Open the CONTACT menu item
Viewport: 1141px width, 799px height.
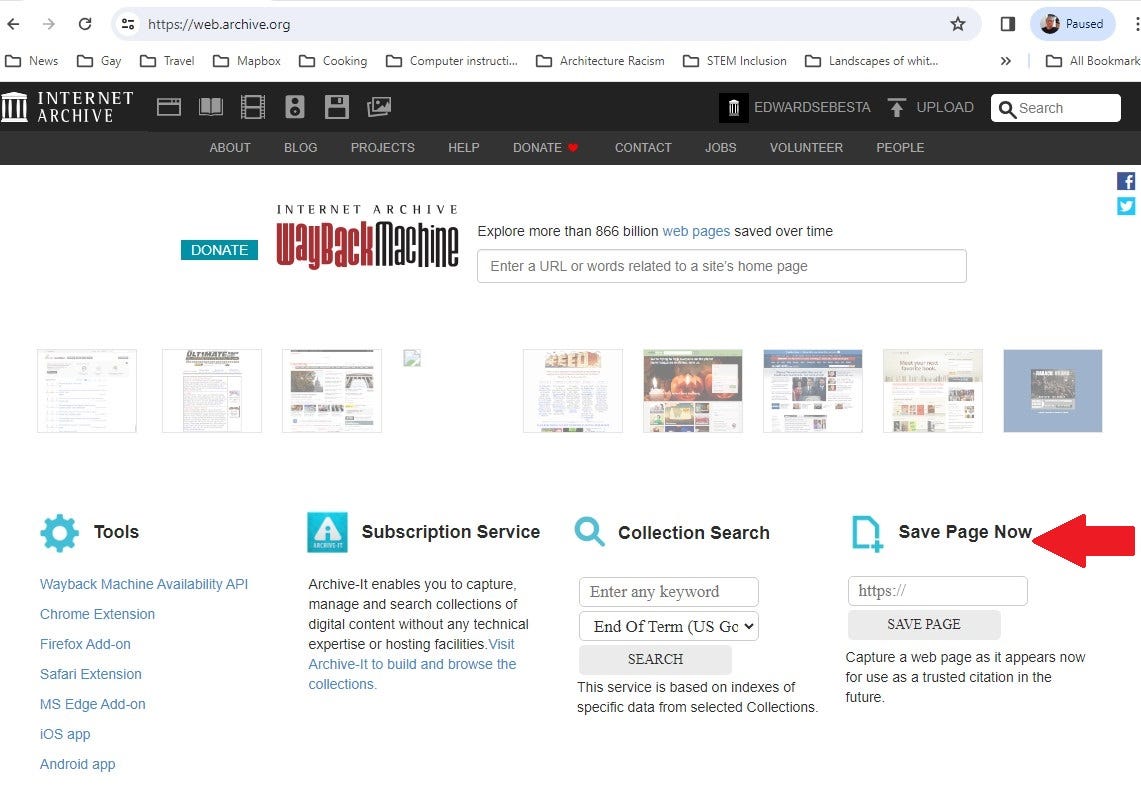643,148
